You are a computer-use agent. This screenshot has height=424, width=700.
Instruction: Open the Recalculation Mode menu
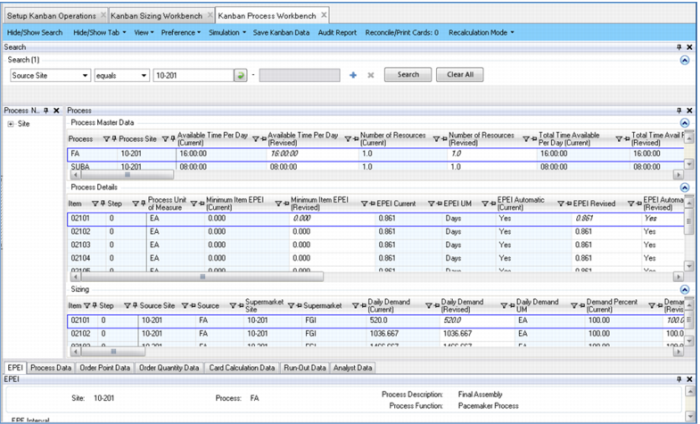tap(481, 33)
